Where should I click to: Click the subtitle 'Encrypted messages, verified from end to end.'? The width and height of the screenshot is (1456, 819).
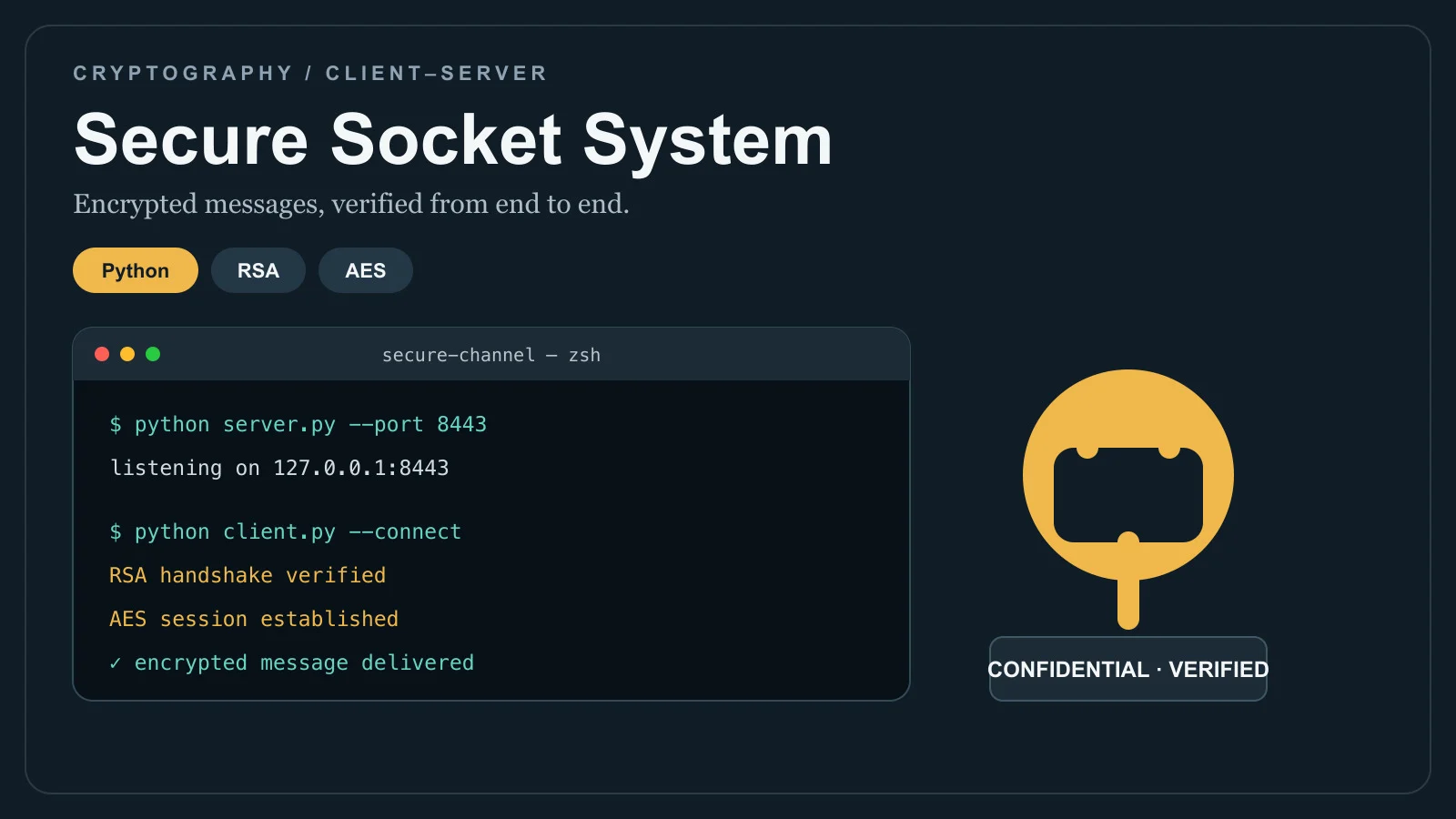pos(351,204)
